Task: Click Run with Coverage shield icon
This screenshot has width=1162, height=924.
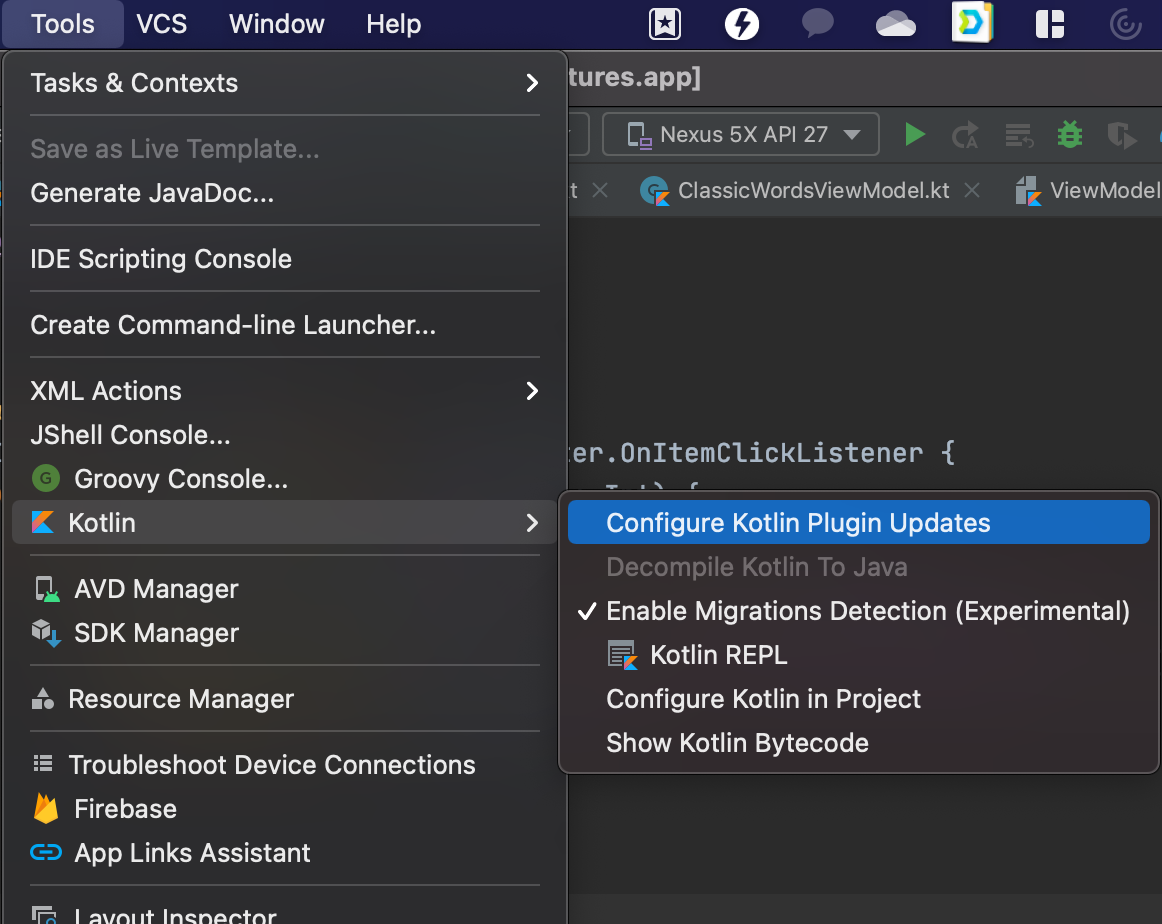Action: [x=1121, y=134]
